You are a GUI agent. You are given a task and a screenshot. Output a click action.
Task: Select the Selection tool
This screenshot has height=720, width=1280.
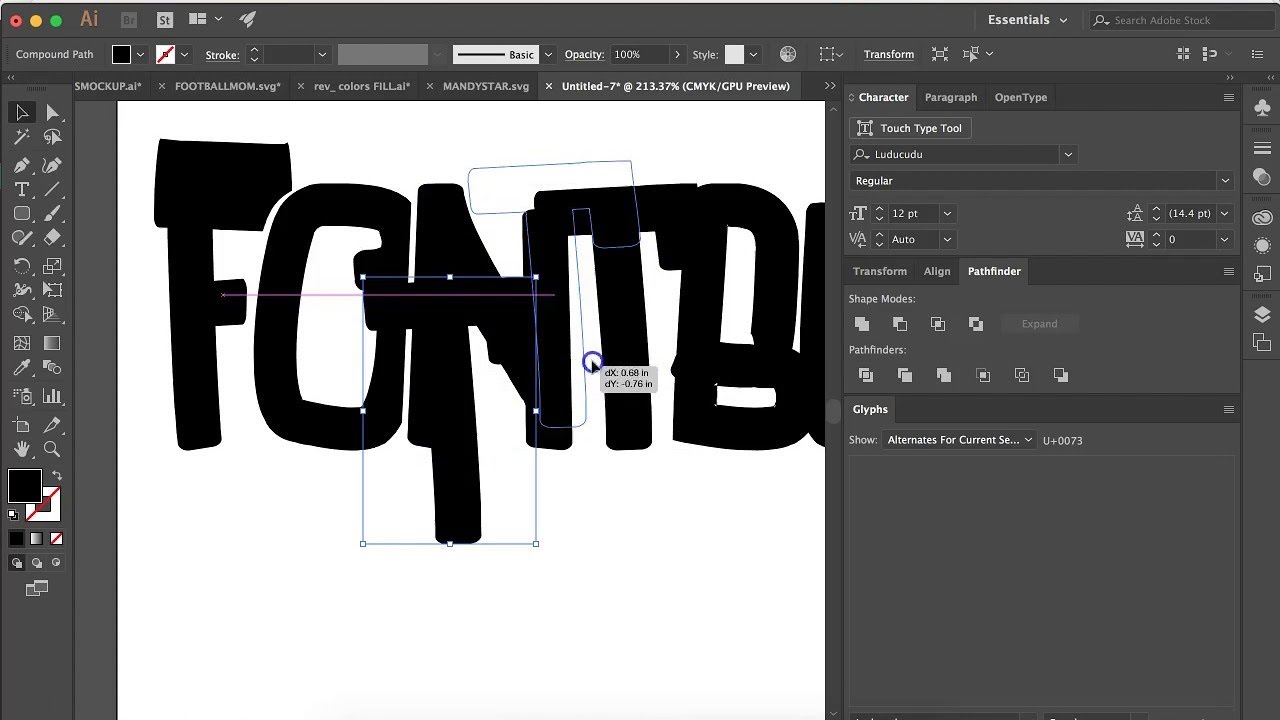22,113
